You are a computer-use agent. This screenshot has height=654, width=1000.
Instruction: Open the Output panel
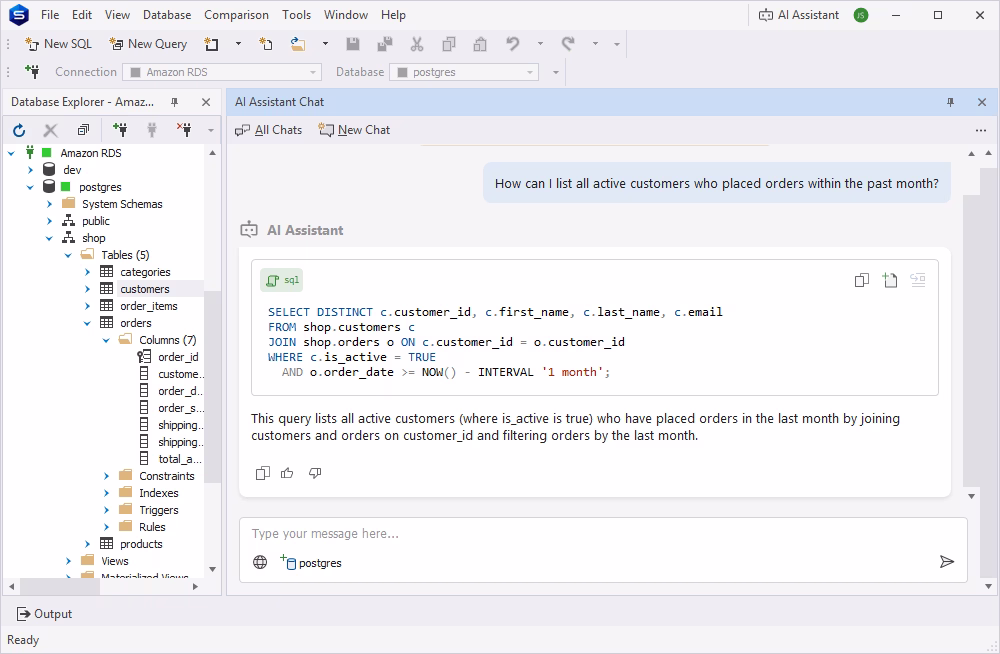[44, 614]
